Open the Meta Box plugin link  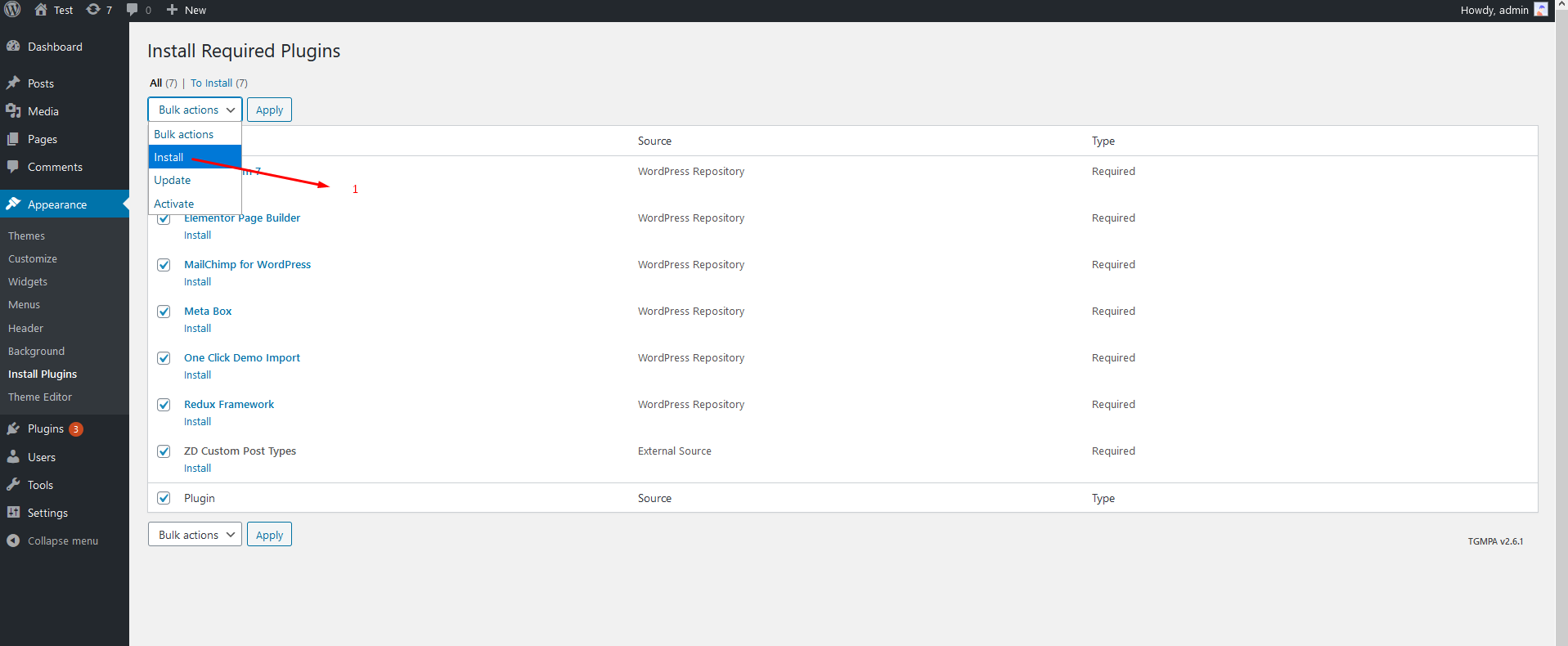tap(208, 311)
